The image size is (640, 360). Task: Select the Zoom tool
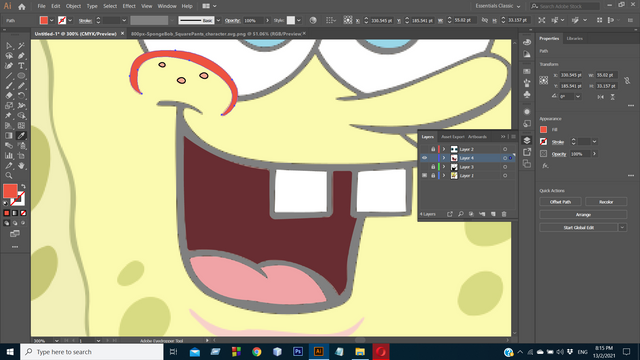(9, 176)
